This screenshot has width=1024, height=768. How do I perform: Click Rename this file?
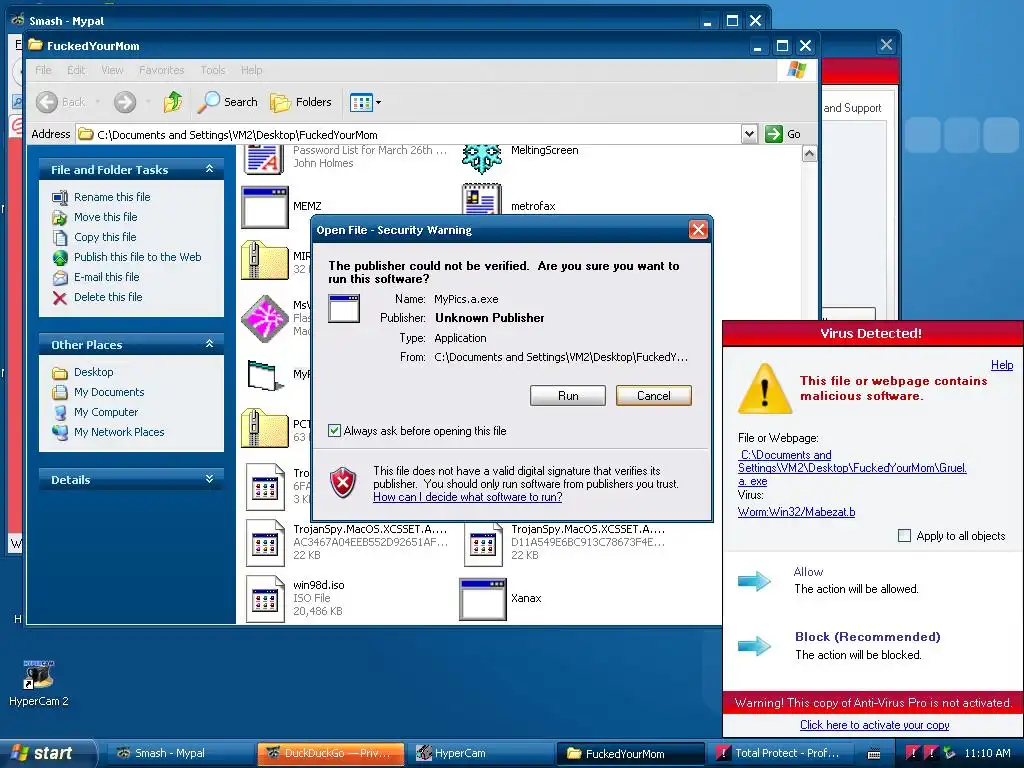coord(112,197)
